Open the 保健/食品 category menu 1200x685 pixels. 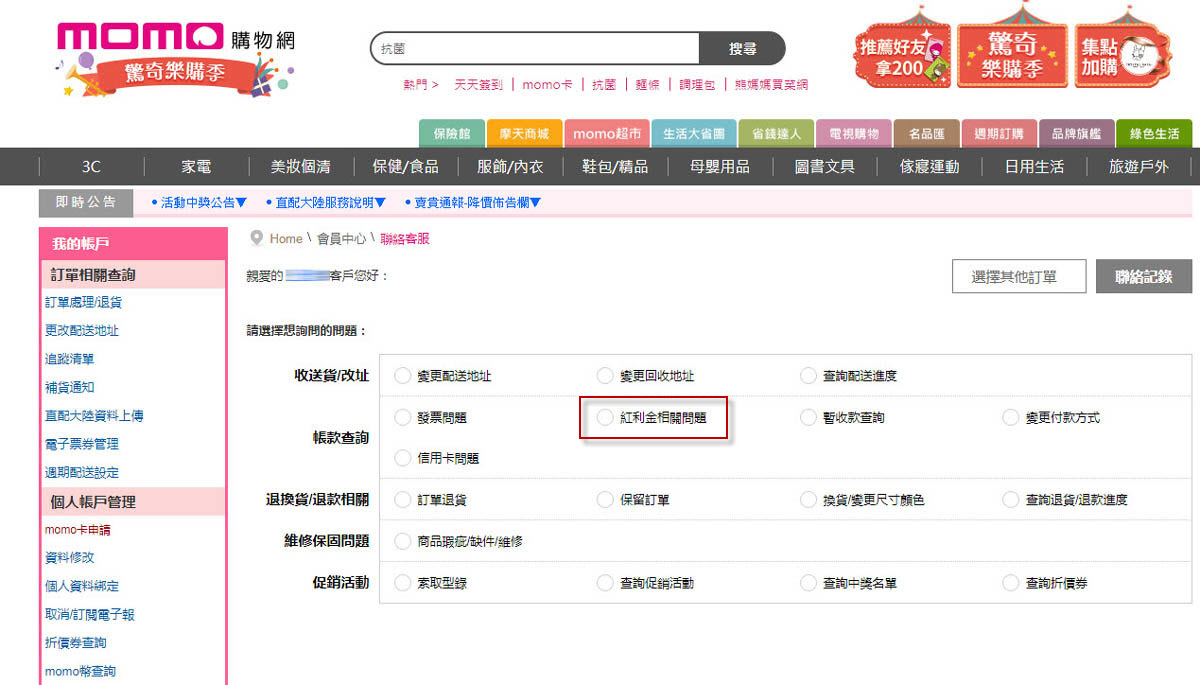(x=405, y=167)
